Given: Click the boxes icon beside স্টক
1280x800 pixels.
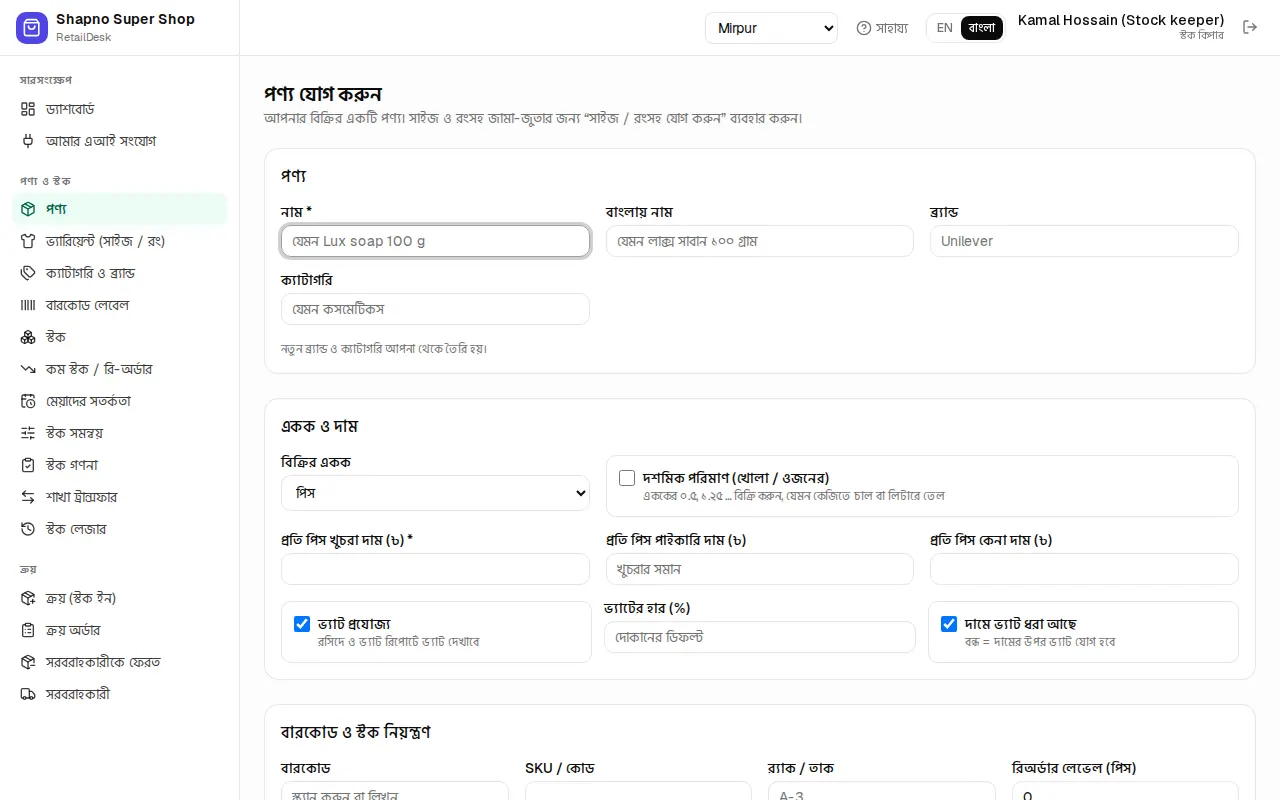Looking at the screenshot, I should 28,337.
